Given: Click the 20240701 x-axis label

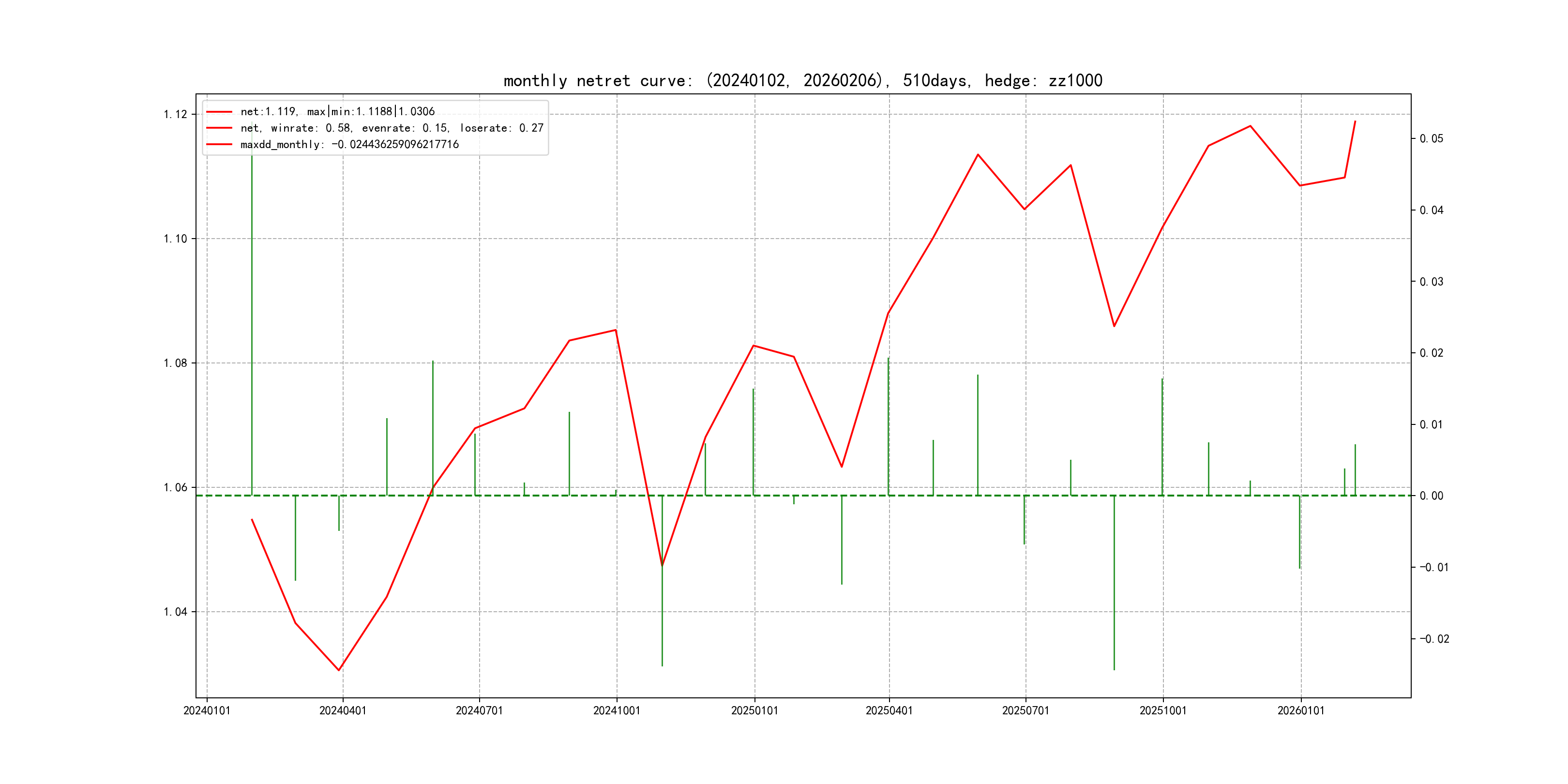Looking at the screenshot, I should (x=479, y=710).
